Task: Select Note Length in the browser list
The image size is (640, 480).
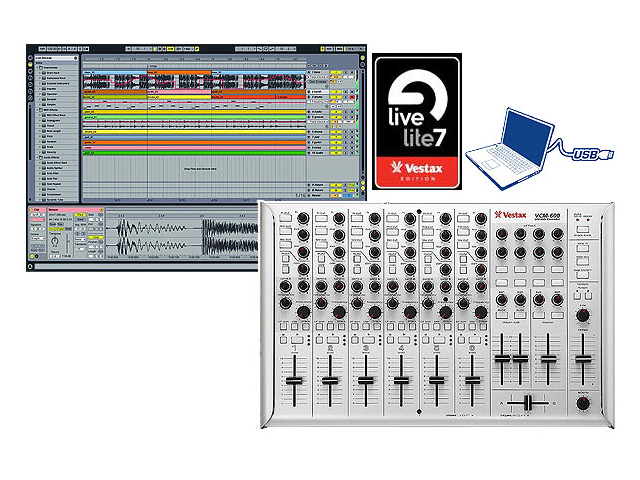Action: pyautogui.click(x=54, y=131)
